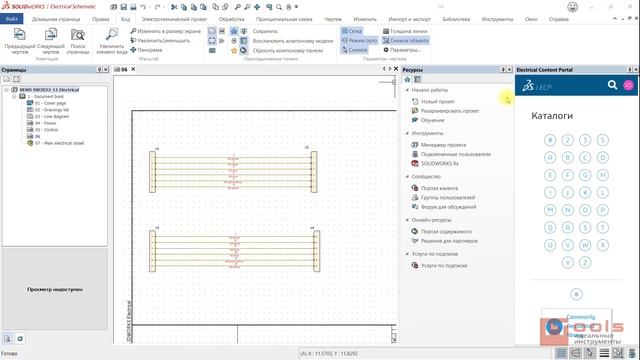640x360 pixels.
Task: Click scissors Cut icon in title toolbar
Action: pyautogui.click(x=174, y=7)
